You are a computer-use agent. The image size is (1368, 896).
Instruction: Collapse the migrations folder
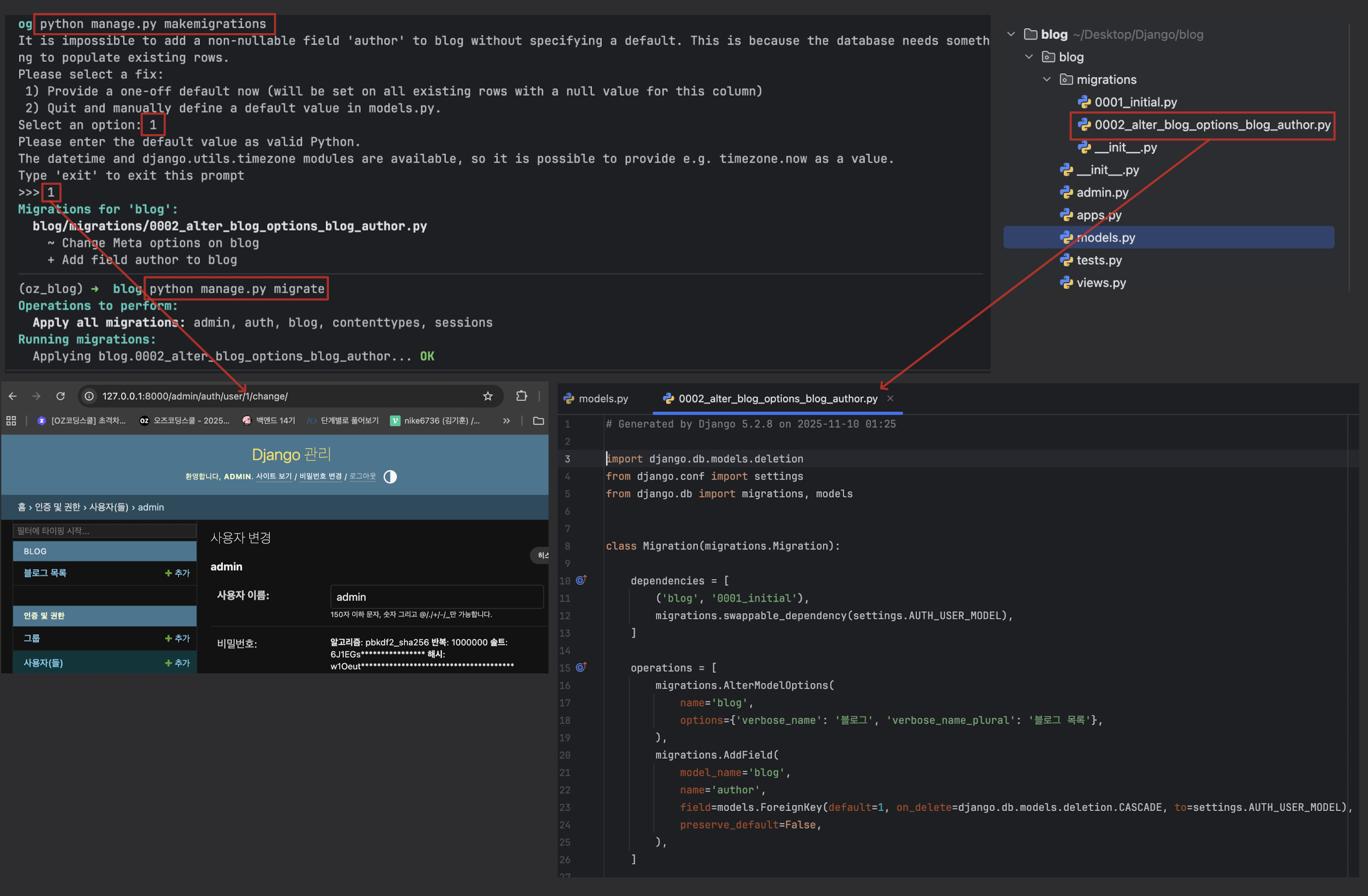tap(1047, 79)
